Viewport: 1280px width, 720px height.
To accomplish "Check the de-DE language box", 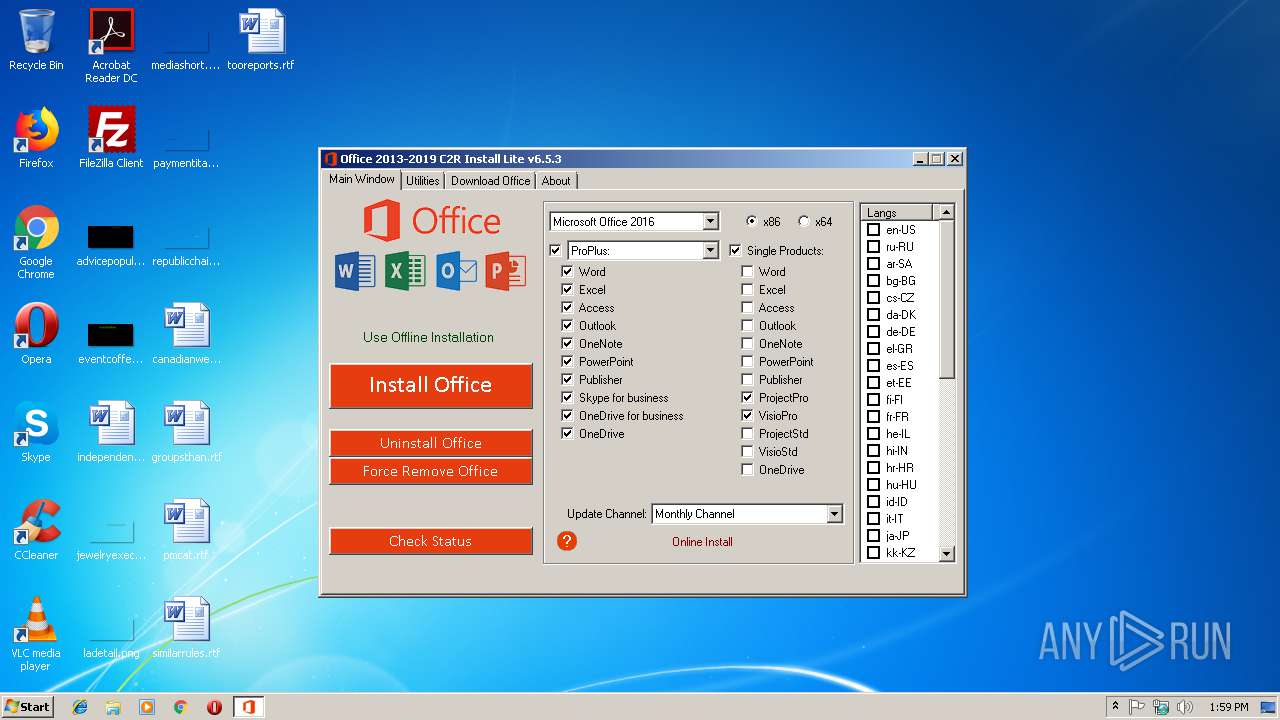I will point(873,332).
